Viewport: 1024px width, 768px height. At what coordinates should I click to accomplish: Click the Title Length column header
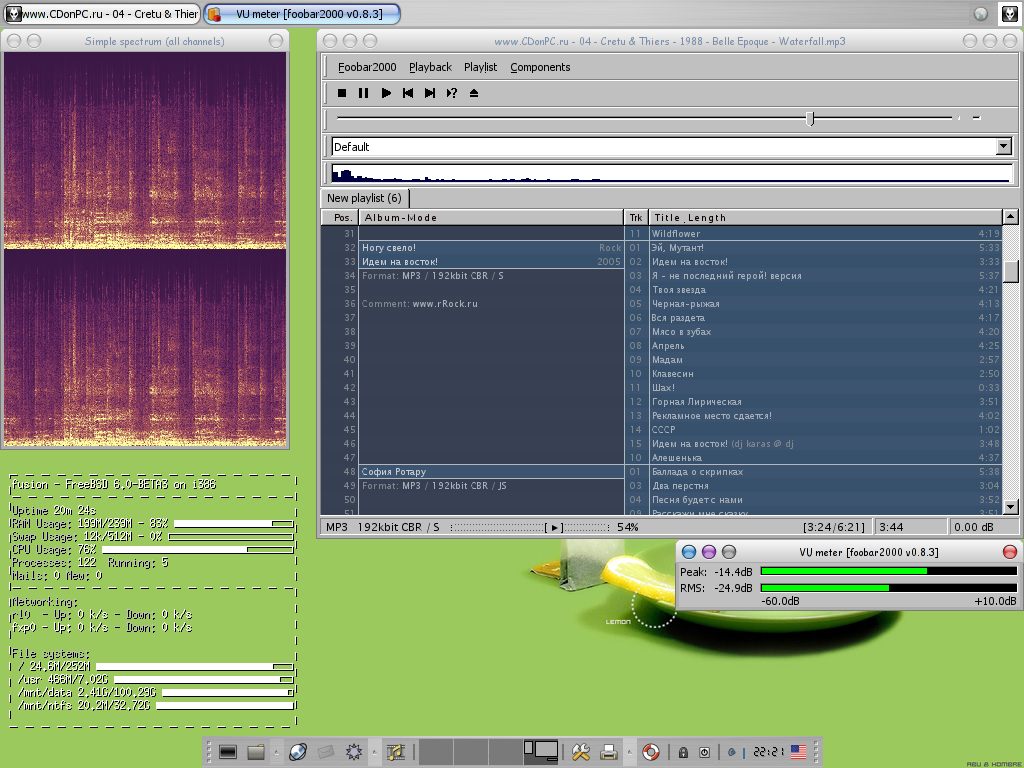pyautogui.click(x=825, y=217)
